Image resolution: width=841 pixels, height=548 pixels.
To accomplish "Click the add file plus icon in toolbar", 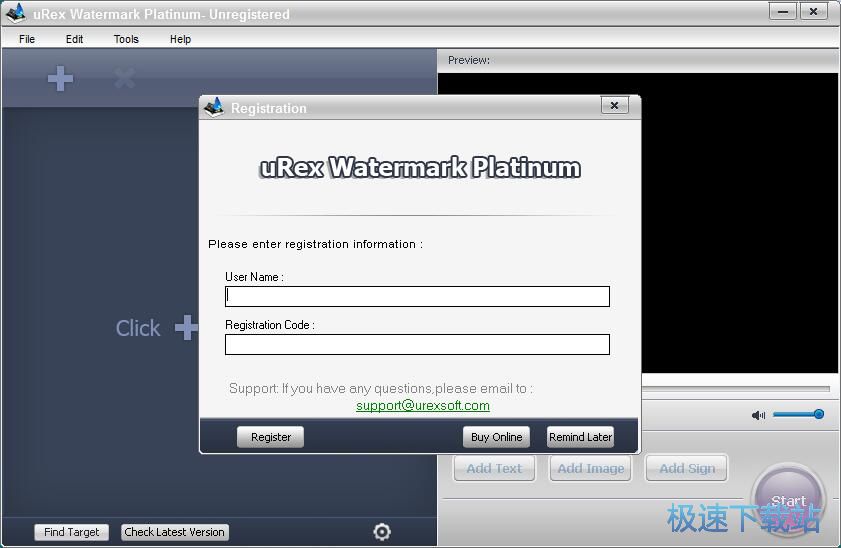I will pyautogui.click(x=60, y=79).
